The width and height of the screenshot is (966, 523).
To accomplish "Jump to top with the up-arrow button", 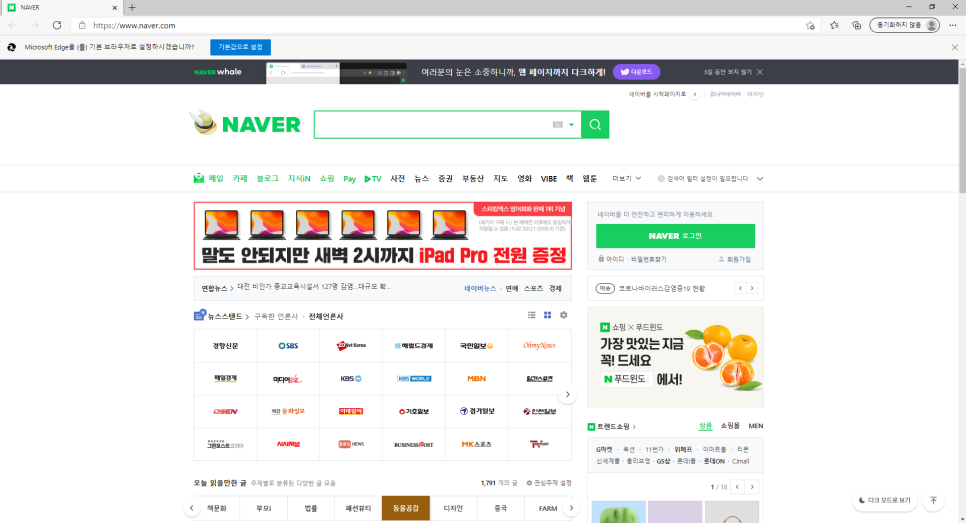I will [x=933, y=500].
